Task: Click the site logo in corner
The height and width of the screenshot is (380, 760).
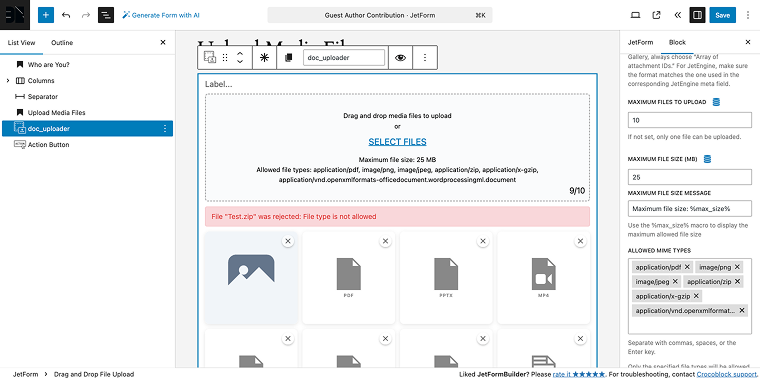Action: tap(15, 15)
